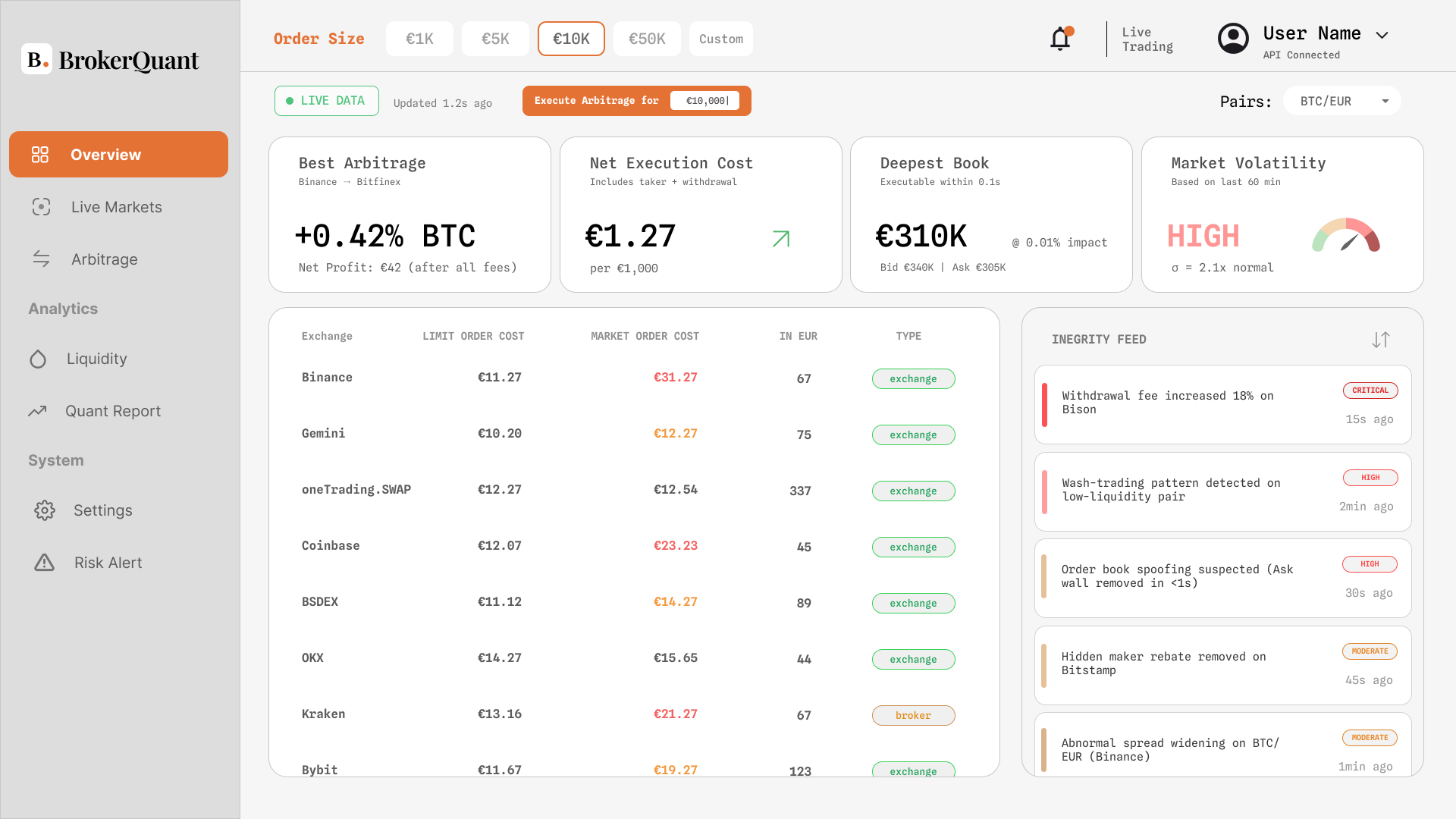This screenshot has width=1456, height=819.
Task: Select the oneTrading.SWAP row name
Action: tap(356, 489)
